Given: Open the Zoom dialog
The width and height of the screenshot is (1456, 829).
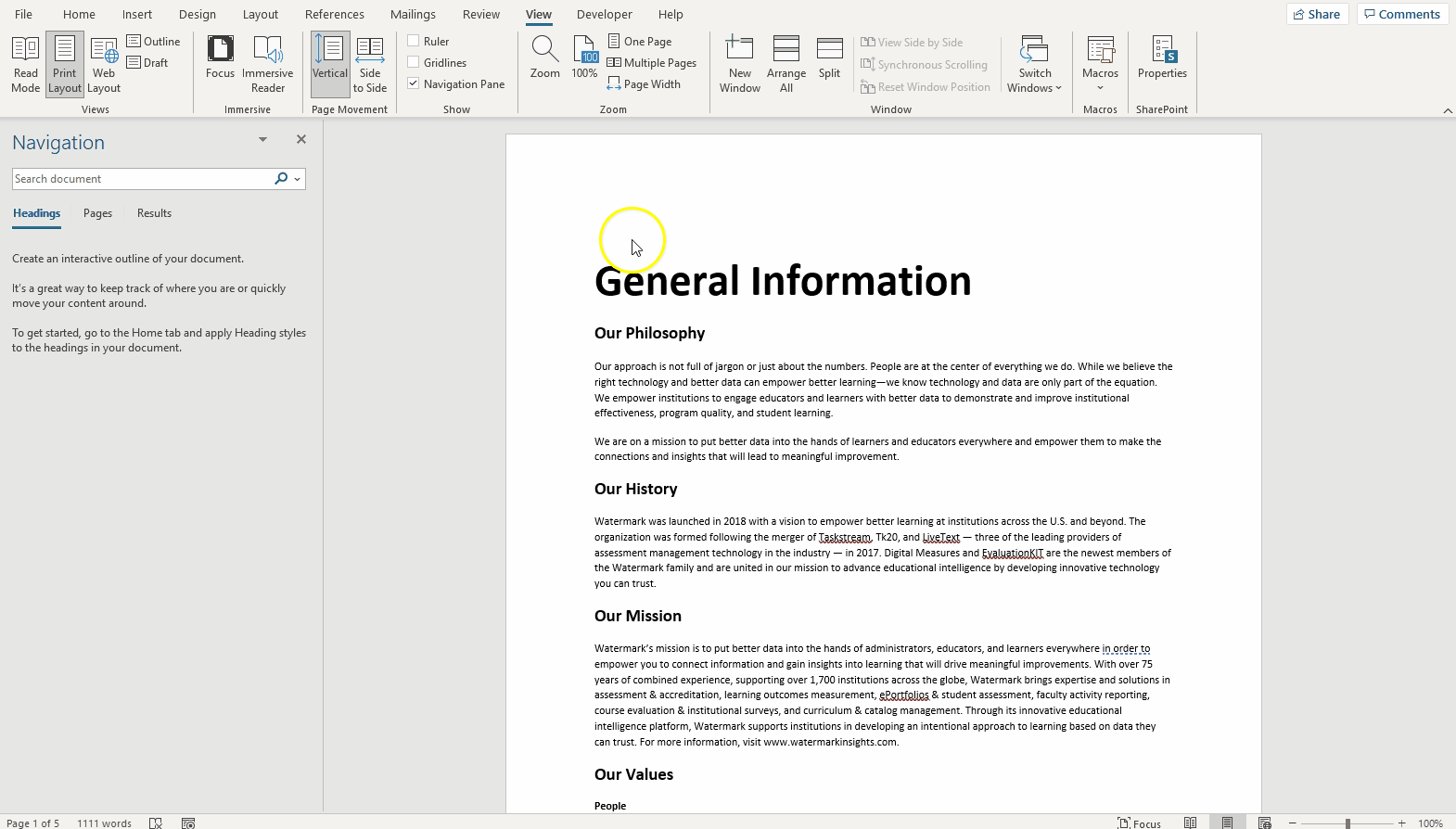Looking at the screenshot, I should [545, 57].
